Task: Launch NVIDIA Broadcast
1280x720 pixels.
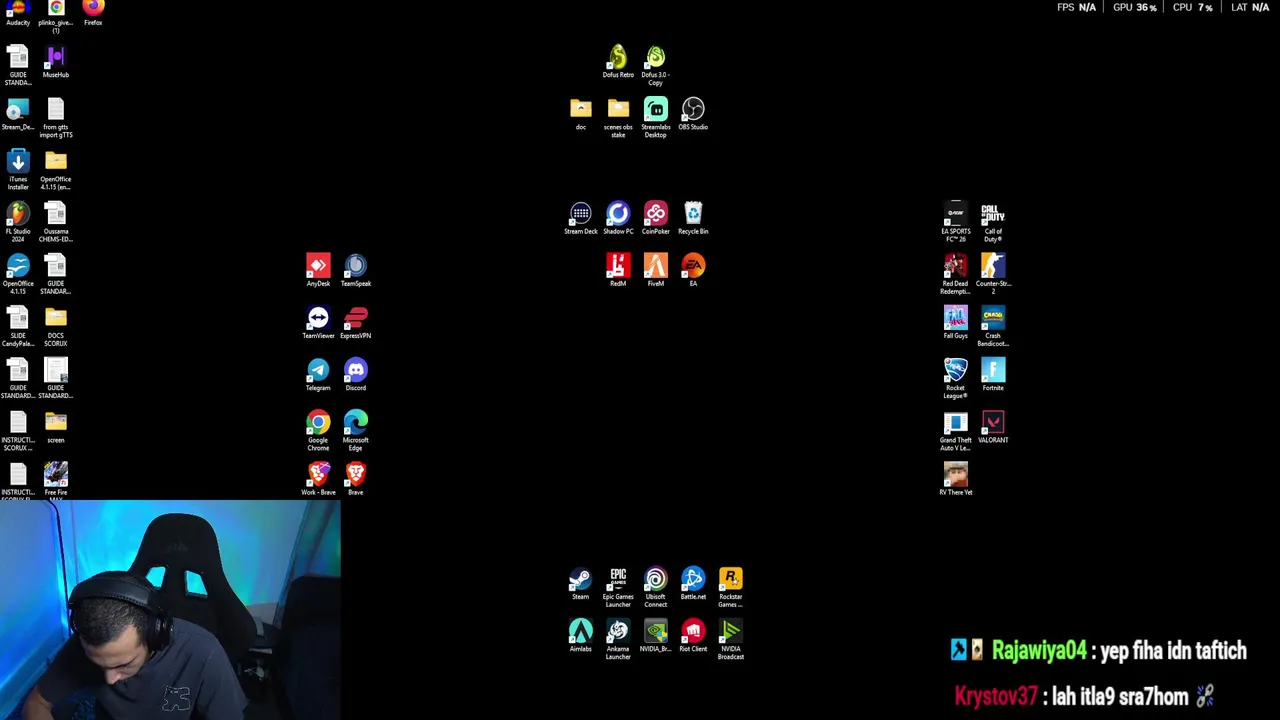Action: click(x=731, y=640)
